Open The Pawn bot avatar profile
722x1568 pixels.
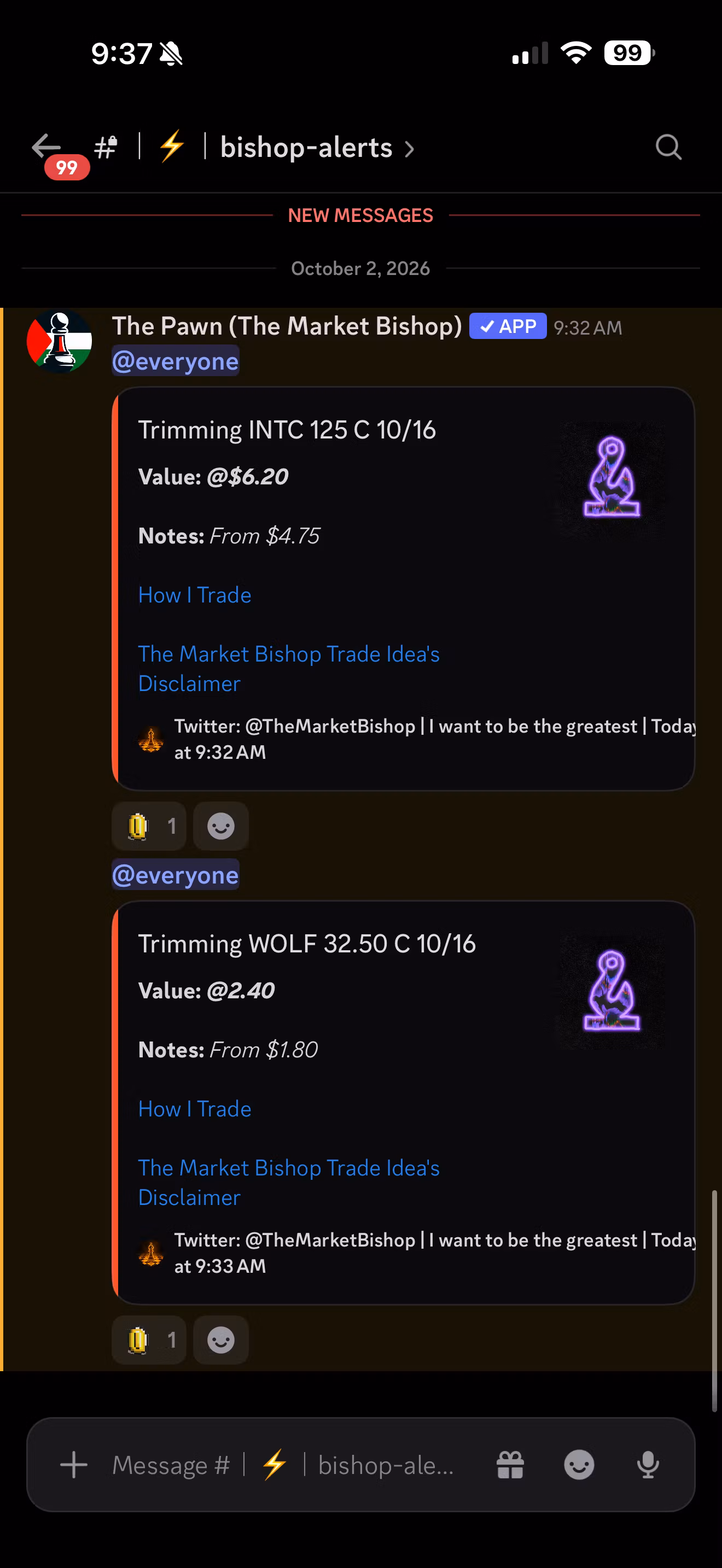coord(60,341)
